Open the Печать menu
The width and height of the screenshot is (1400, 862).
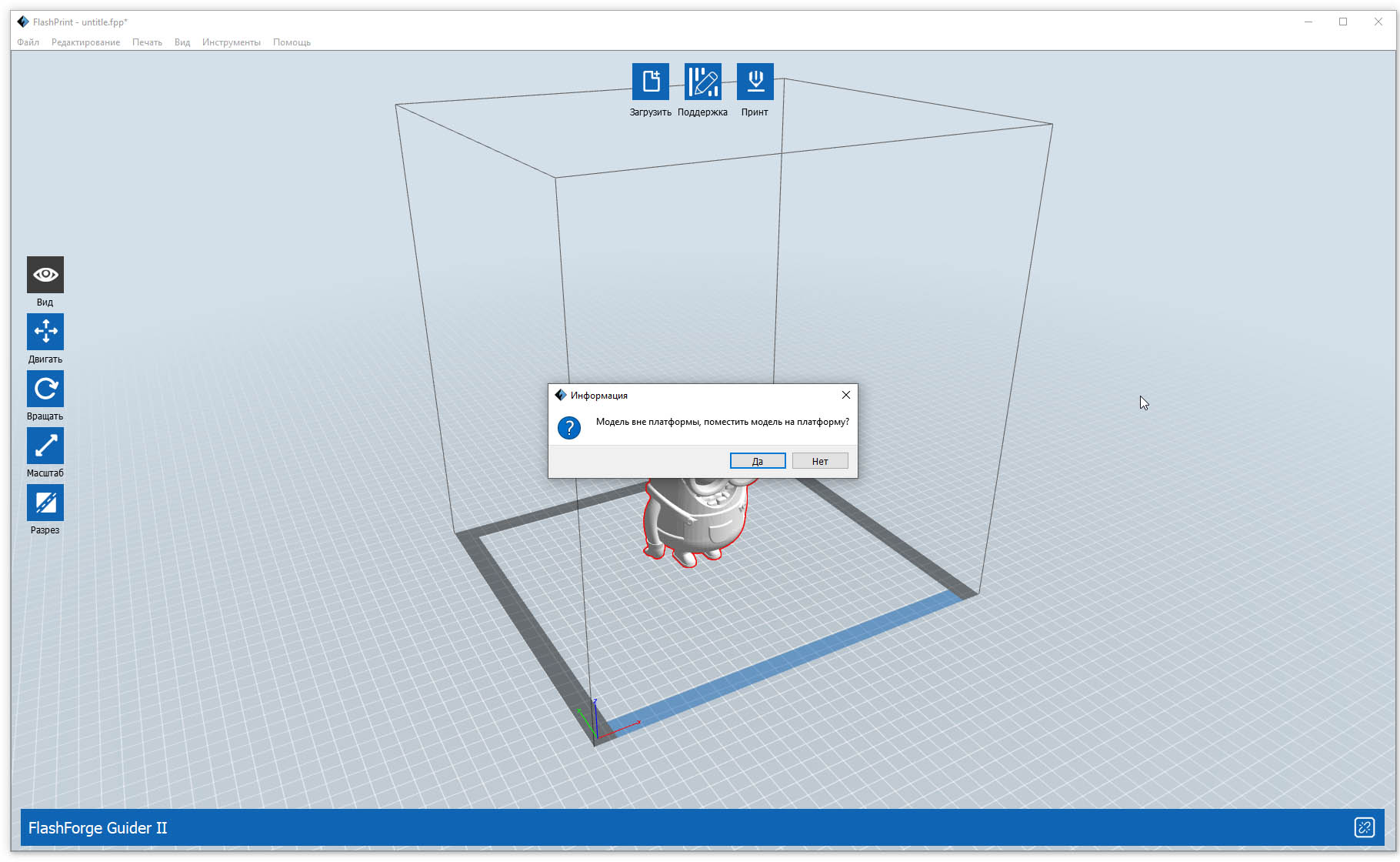(147, 42)
